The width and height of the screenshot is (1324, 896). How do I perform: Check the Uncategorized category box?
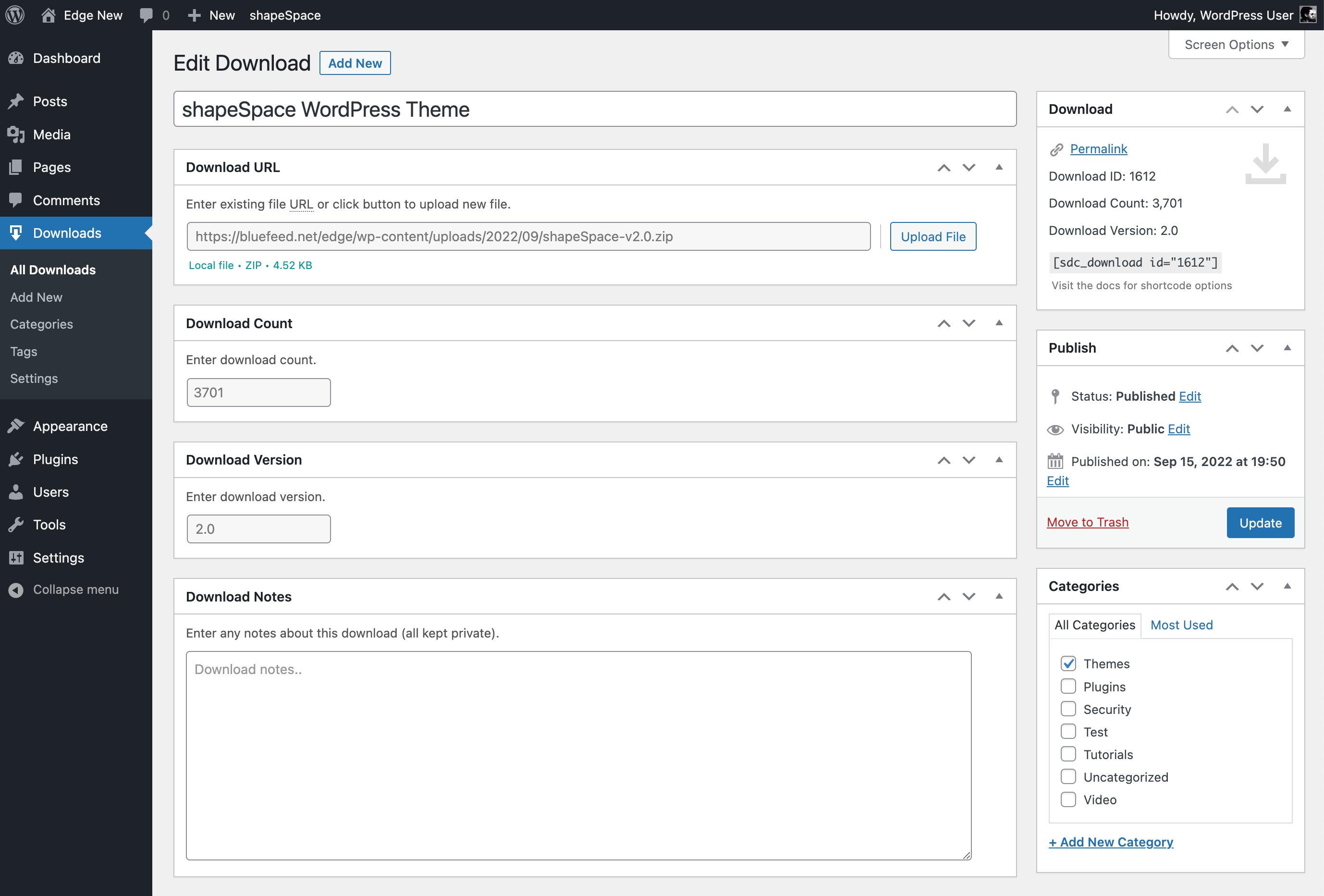coord(1068,776)
